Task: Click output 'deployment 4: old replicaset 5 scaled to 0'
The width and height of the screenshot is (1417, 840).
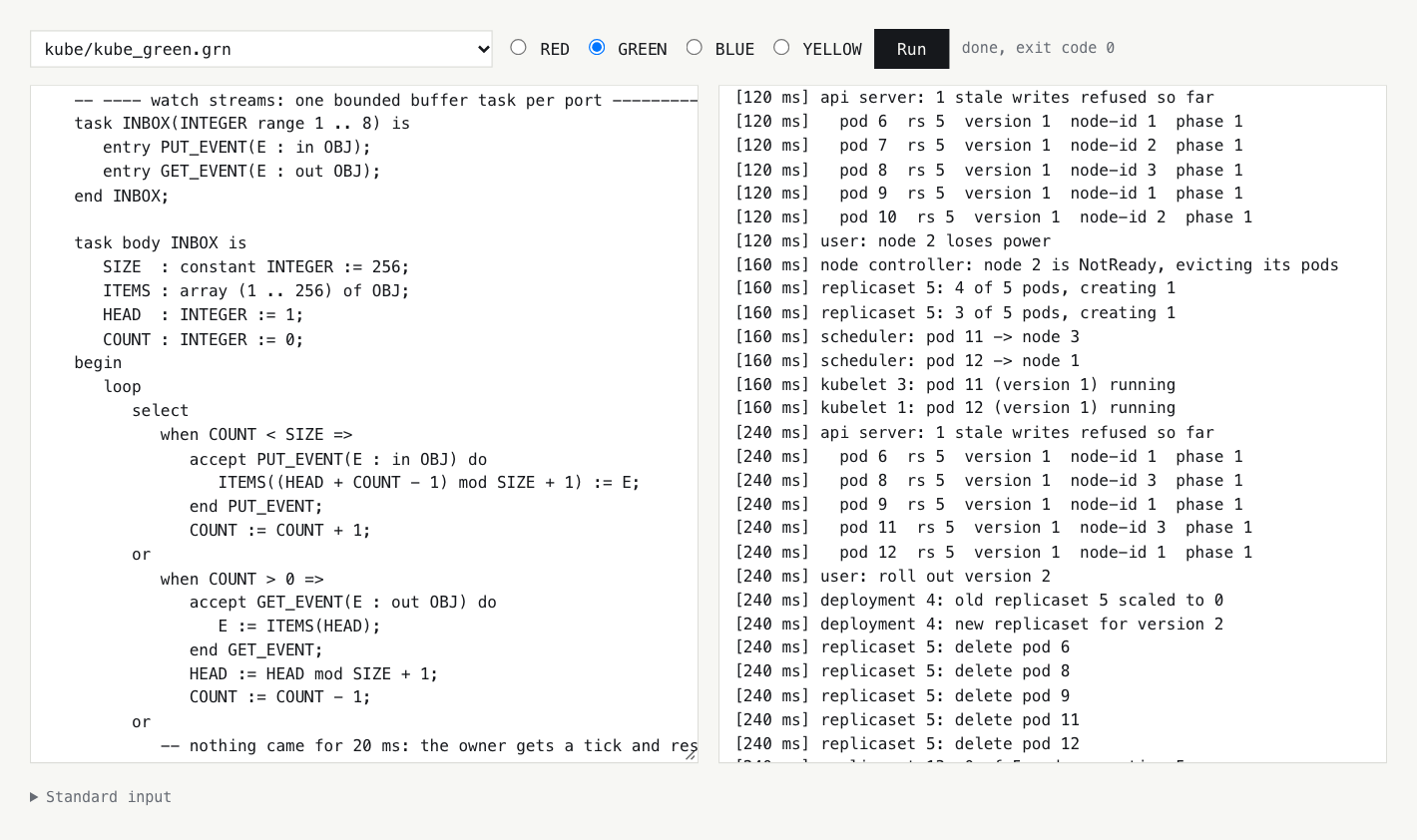Action: 979,601
